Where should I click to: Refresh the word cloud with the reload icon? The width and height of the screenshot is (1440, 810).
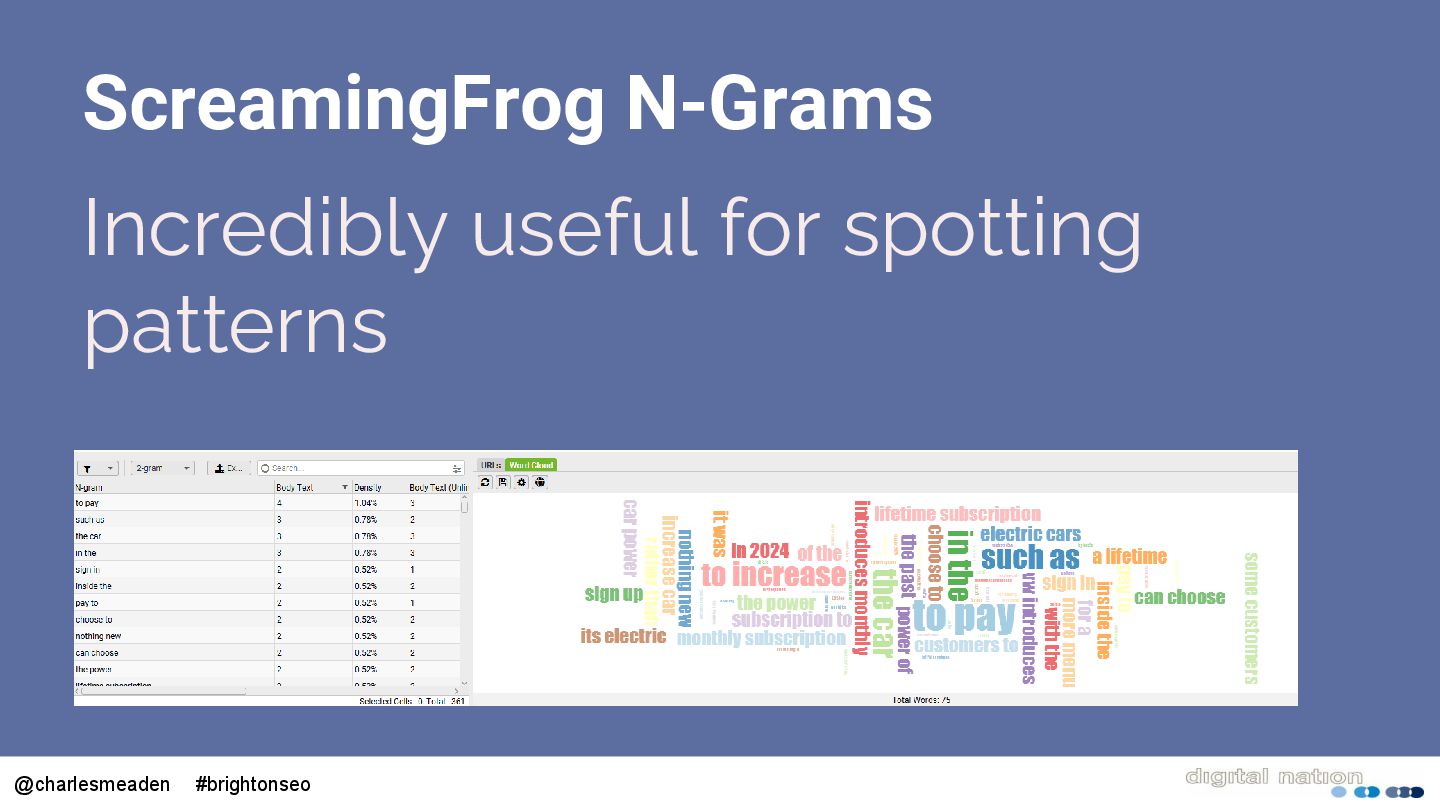coord(485,482)
